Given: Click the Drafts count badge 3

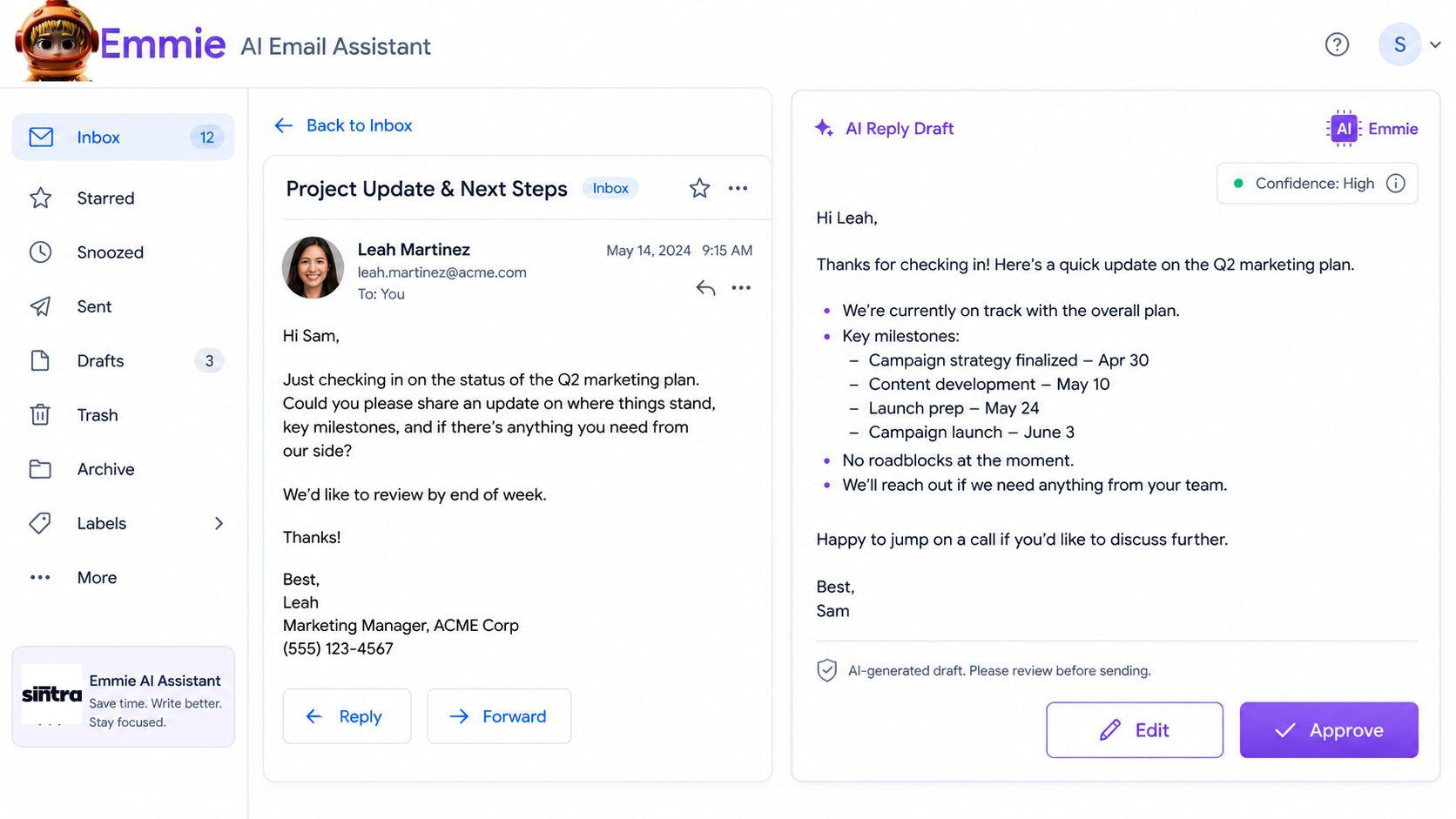Looking at the screenshot, I should pyautogui.click(x=209, y=360).
